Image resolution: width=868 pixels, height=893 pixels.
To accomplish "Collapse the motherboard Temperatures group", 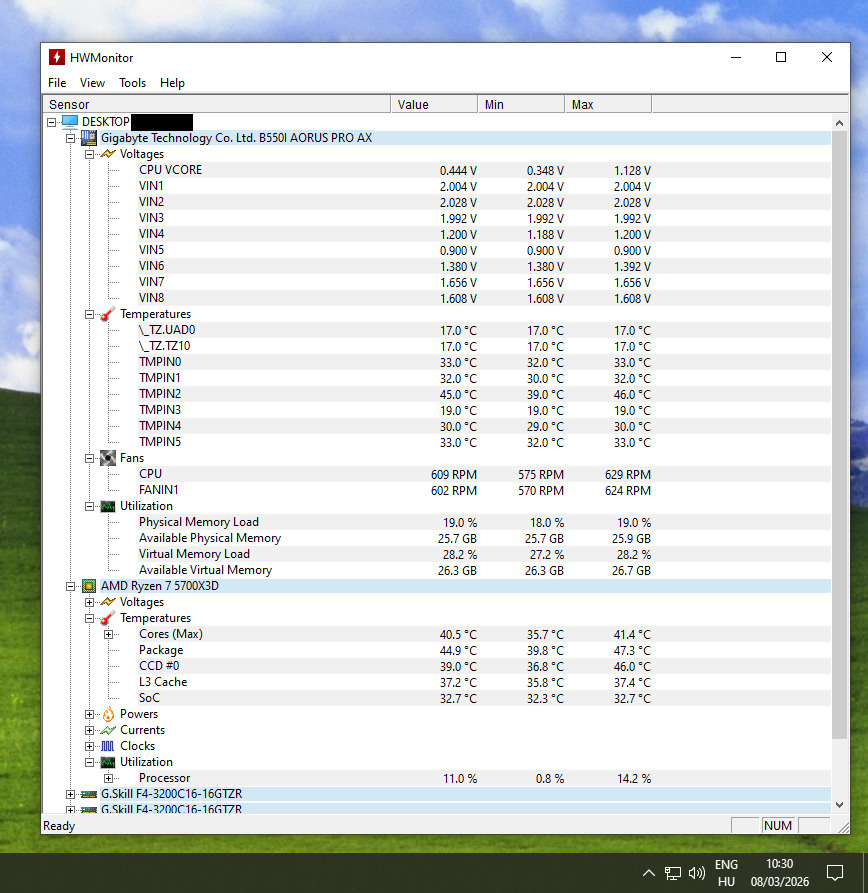I will pyautogui.click(x=89, y=314).
